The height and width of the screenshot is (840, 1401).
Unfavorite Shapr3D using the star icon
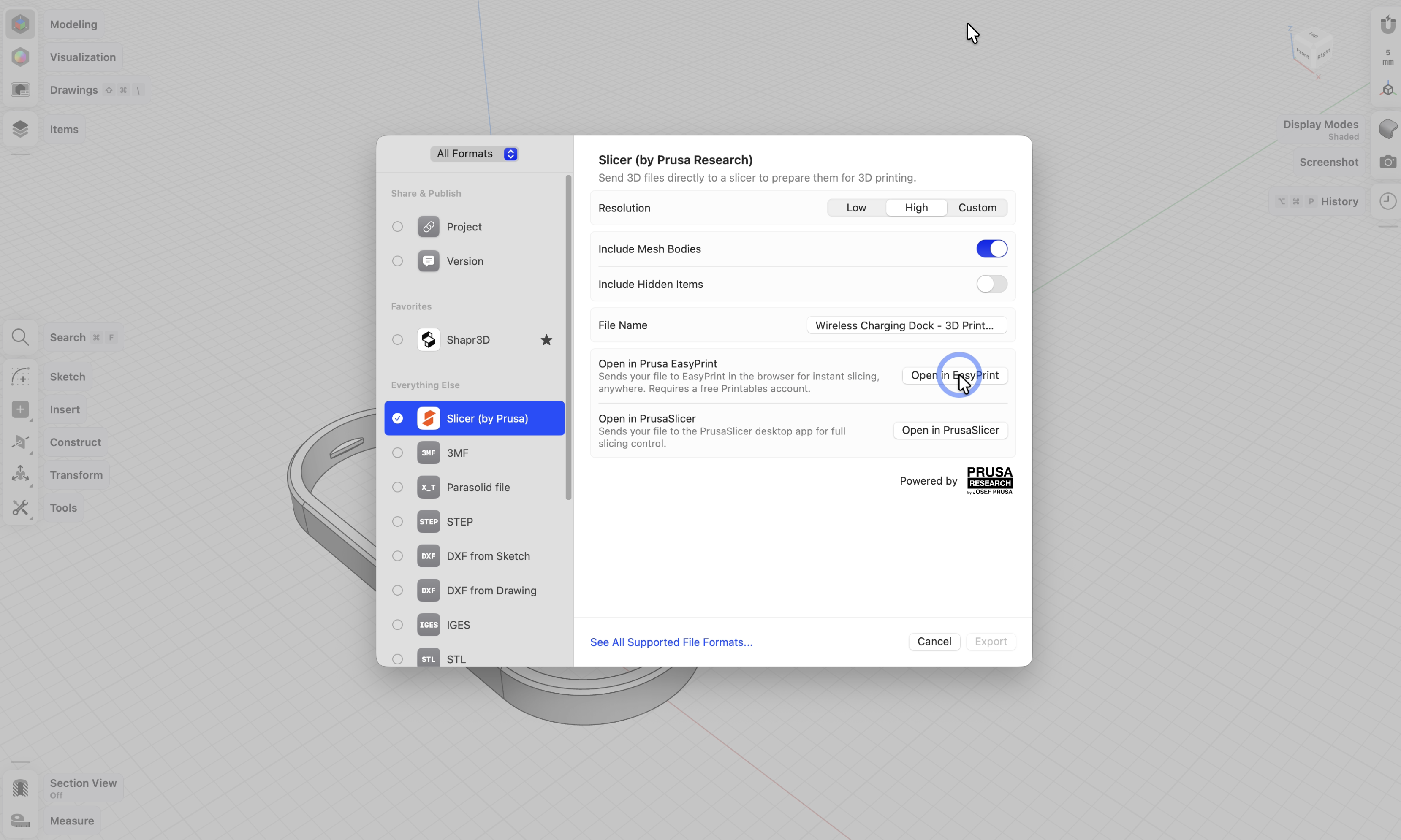tap(546, 340)
